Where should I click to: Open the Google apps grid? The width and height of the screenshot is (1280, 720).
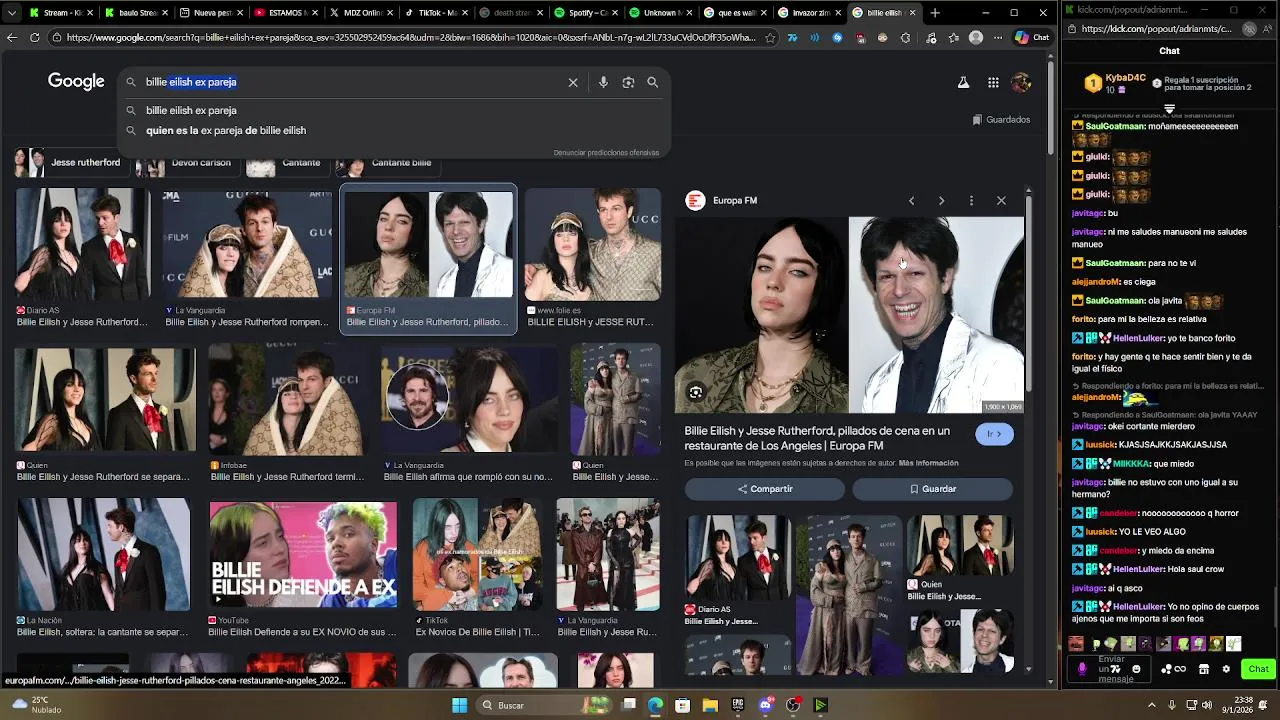[993, 83]
